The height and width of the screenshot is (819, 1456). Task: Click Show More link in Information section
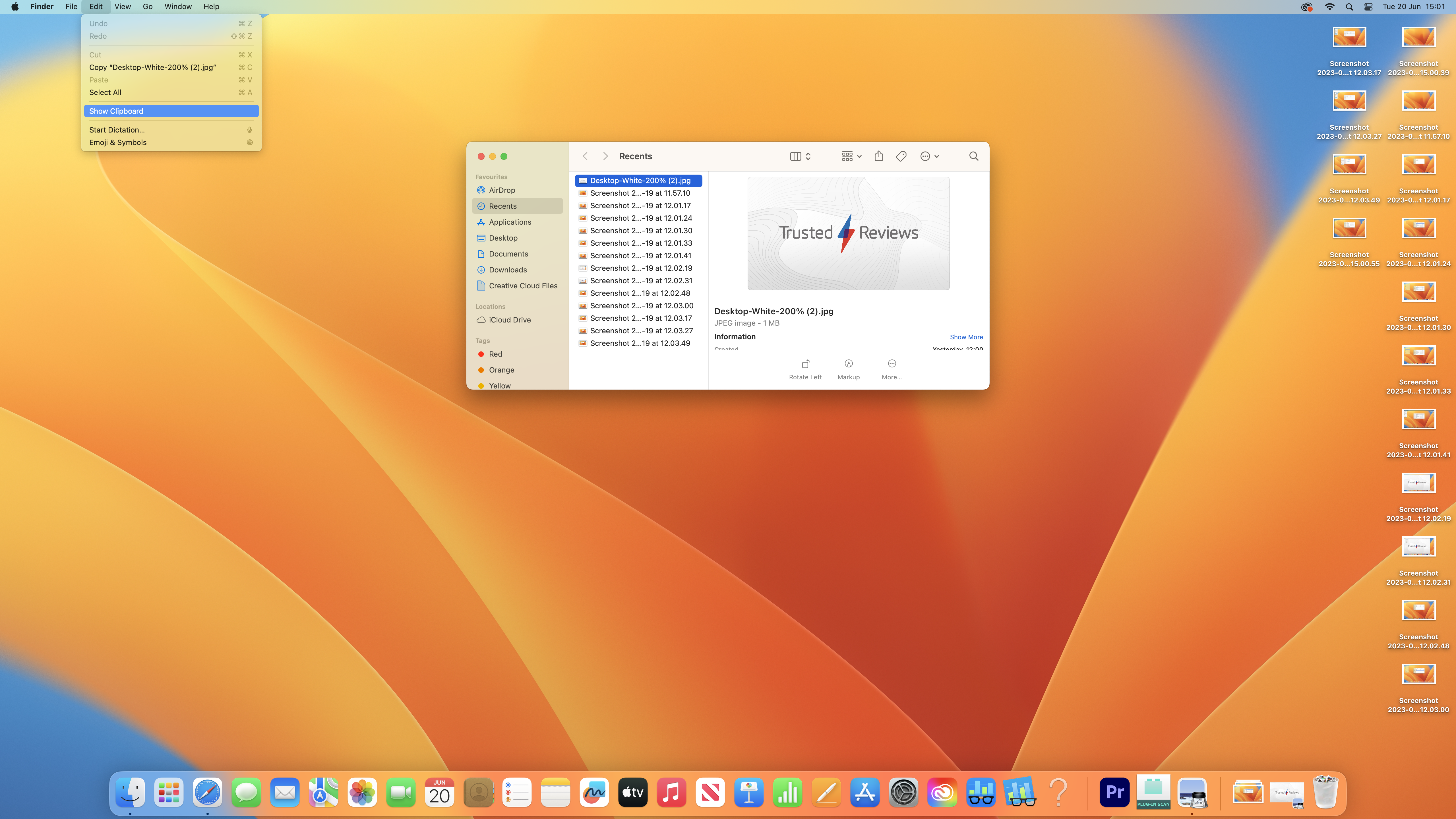(x=966, y=337)
